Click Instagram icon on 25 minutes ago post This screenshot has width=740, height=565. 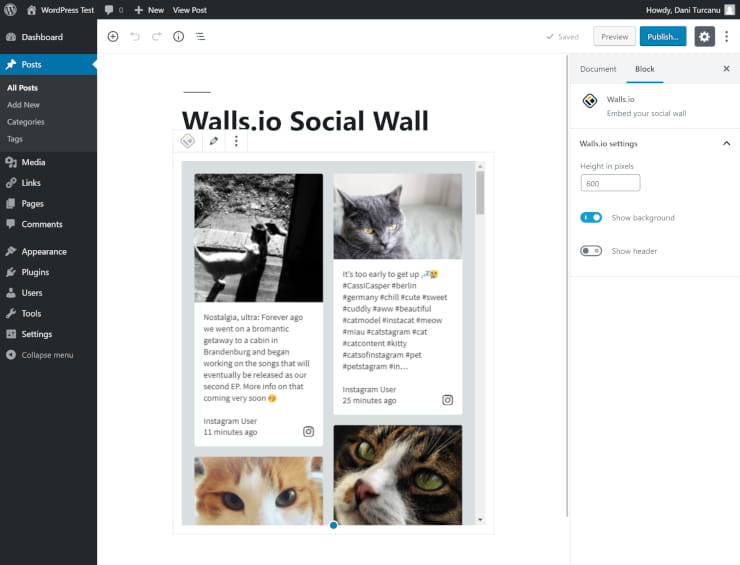[447, 400]
